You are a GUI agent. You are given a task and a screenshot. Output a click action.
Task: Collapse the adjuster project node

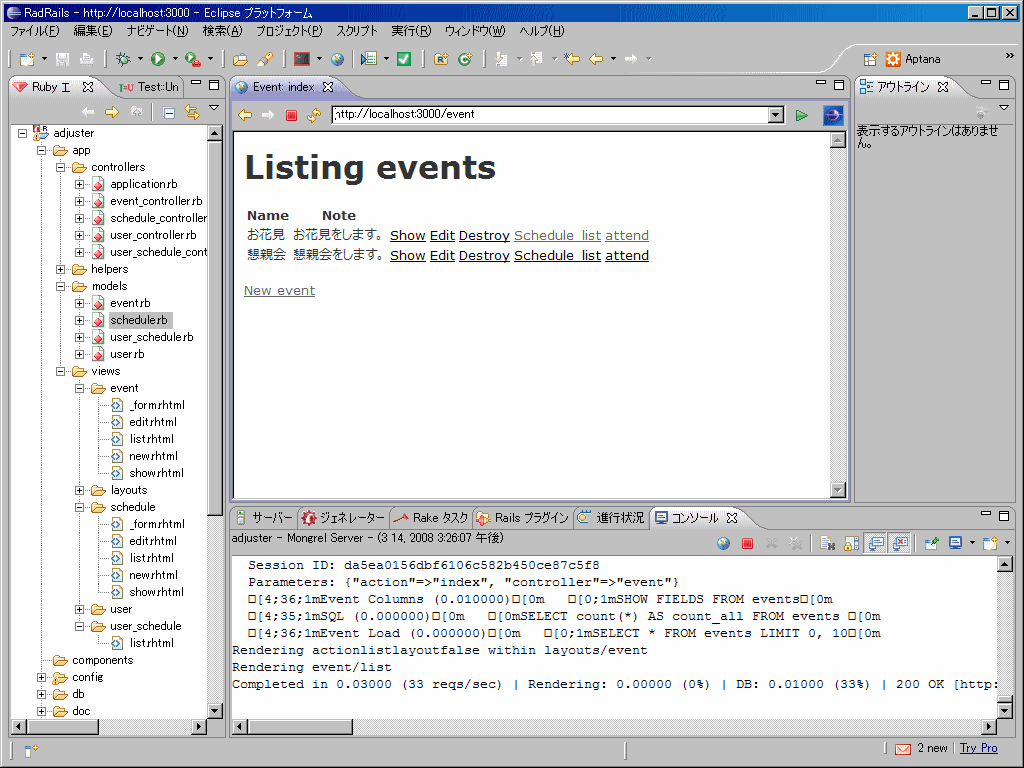tap(22, 133)
